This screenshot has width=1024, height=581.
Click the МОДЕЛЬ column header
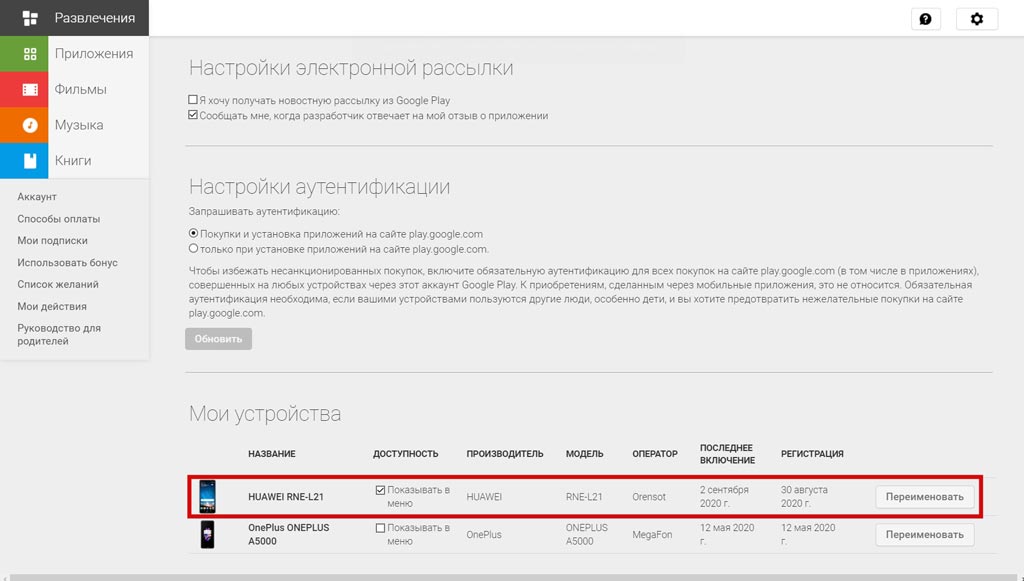pos(584,454)
